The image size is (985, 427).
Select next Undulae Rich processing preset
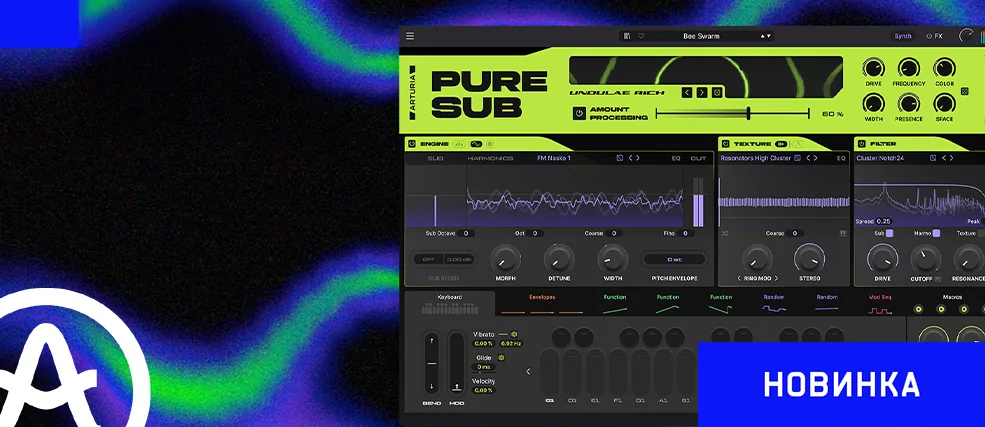pos(702,92)
